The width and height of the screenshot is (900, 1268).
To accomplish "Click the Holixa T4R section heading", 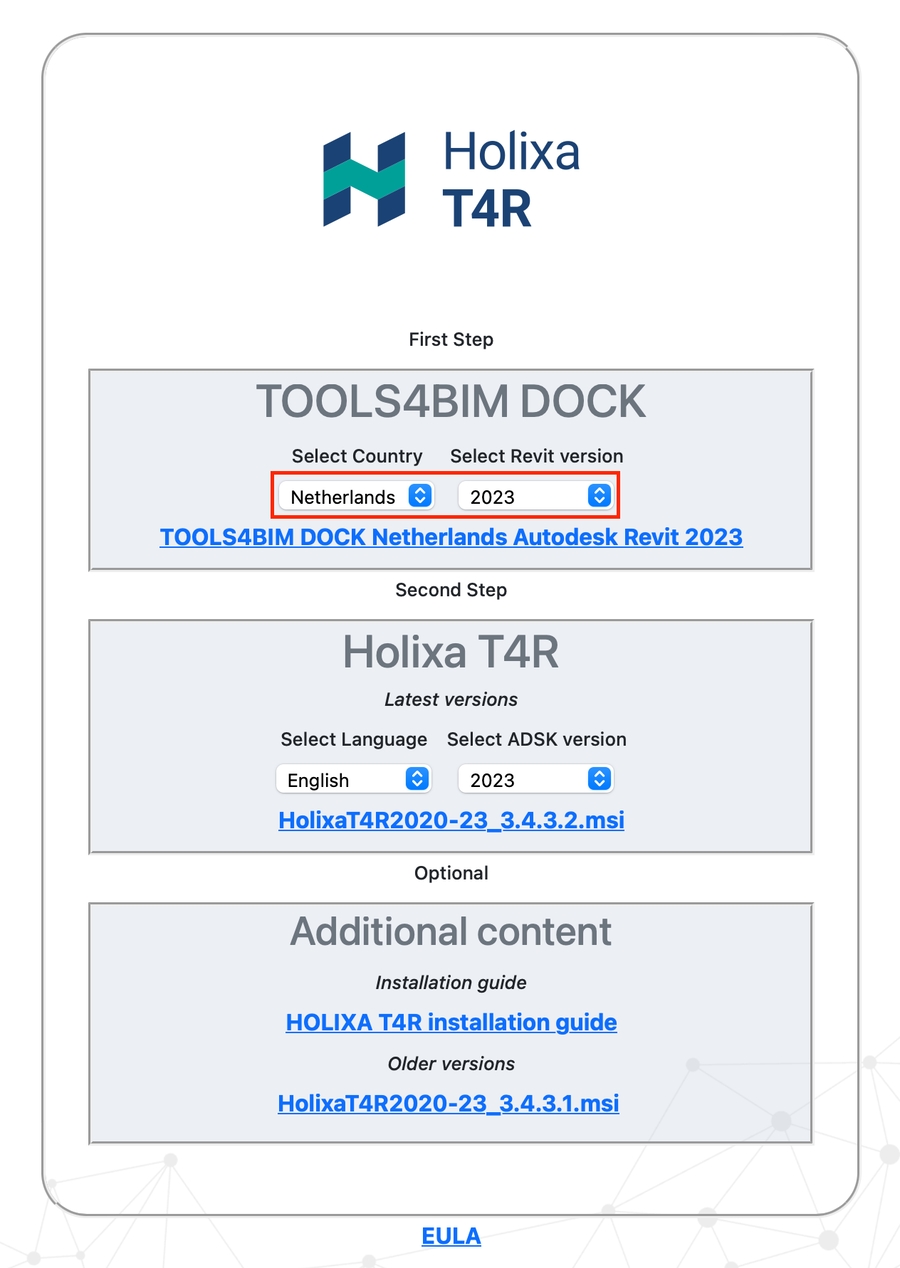I will (451, 652).
